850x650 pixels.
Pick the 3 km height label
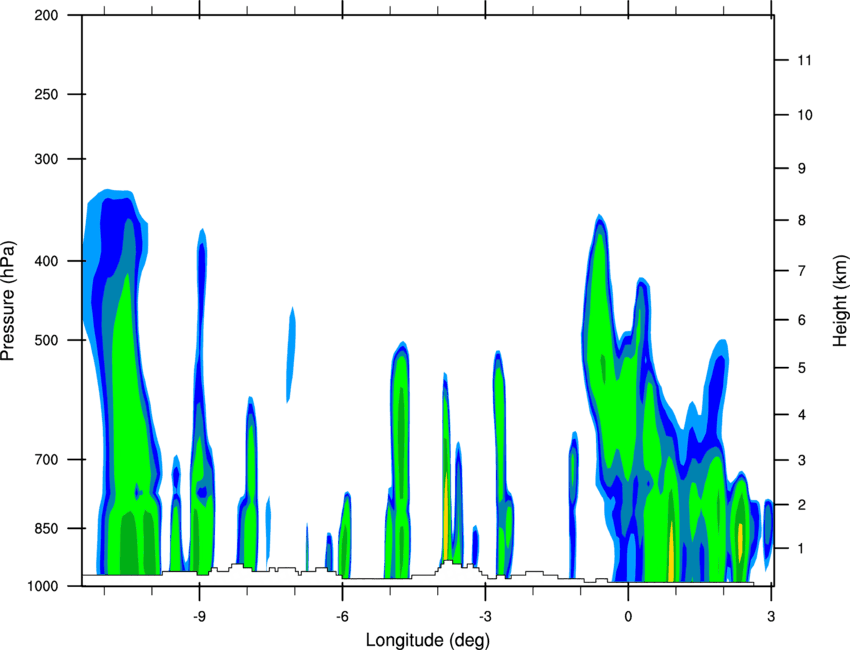802,460
